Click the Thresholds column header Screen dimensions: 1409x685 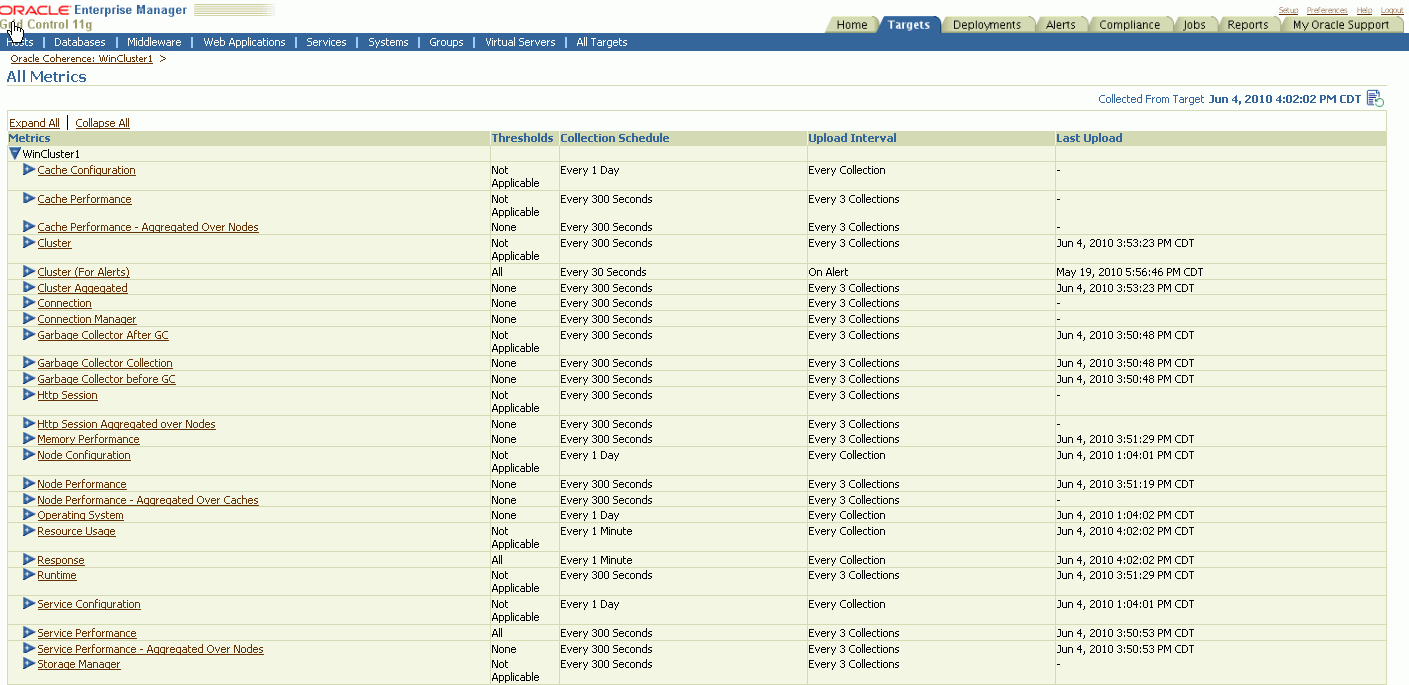(522, 138)
